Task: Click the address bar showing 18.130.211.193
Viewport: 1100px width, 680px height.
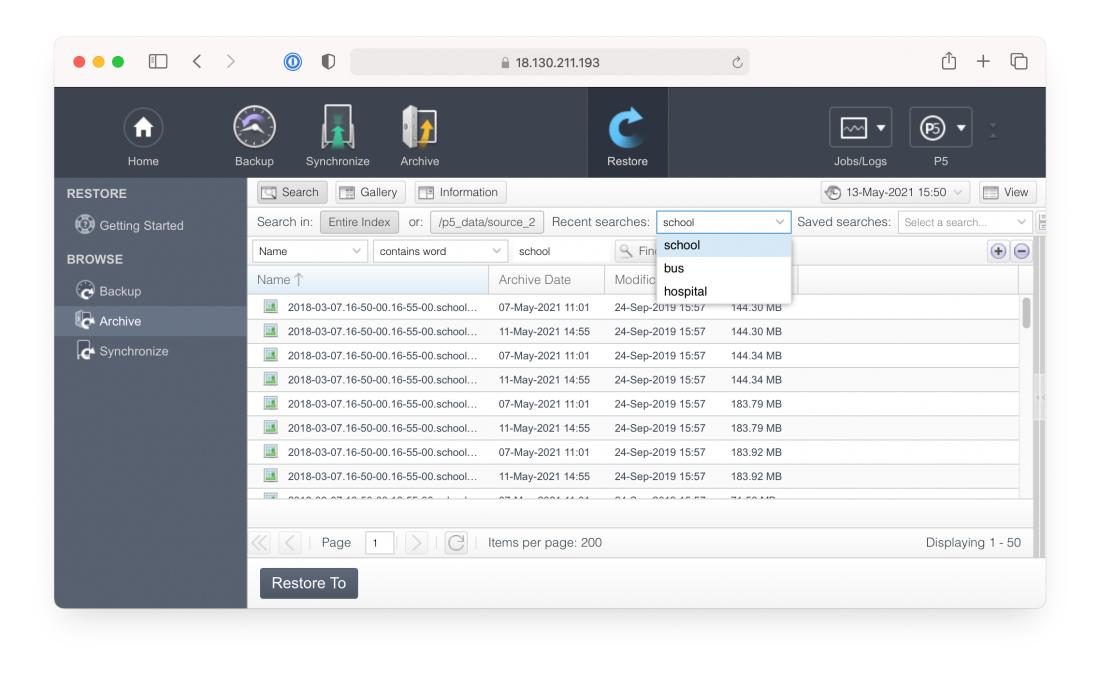Action: pos(550,62)
